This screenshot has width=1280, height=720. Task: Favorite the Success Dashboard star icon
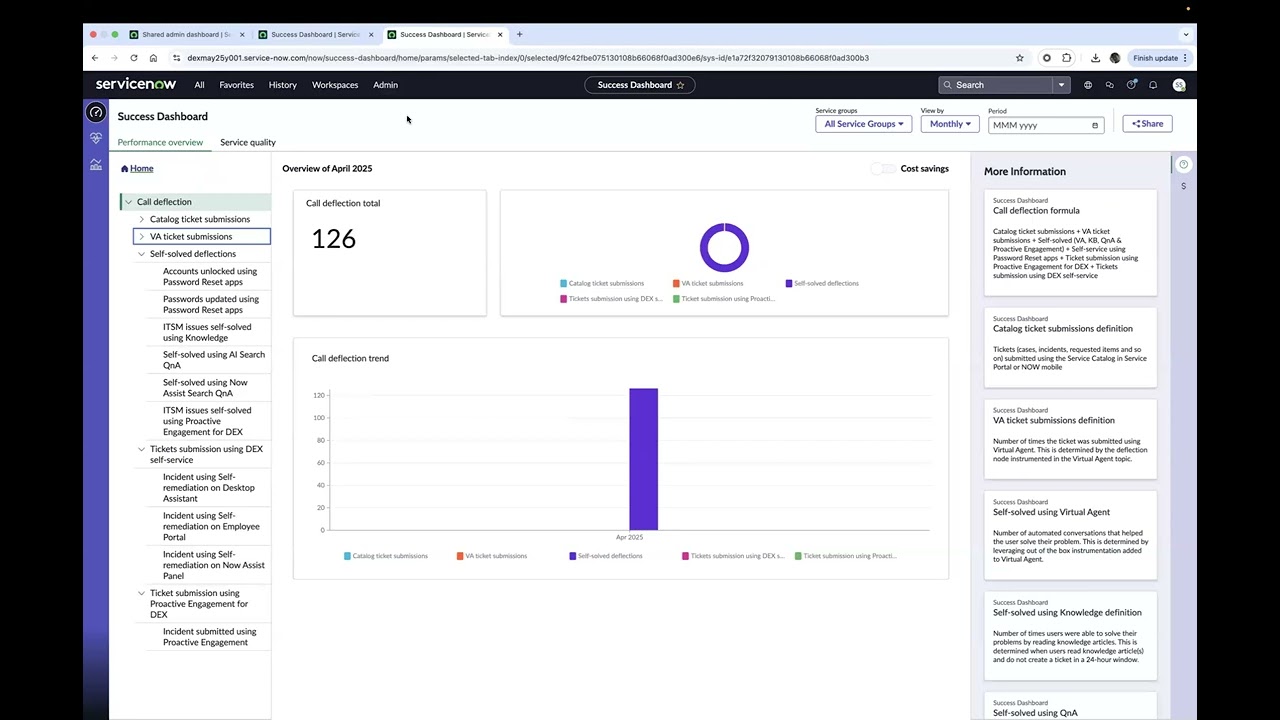[681, 85]
